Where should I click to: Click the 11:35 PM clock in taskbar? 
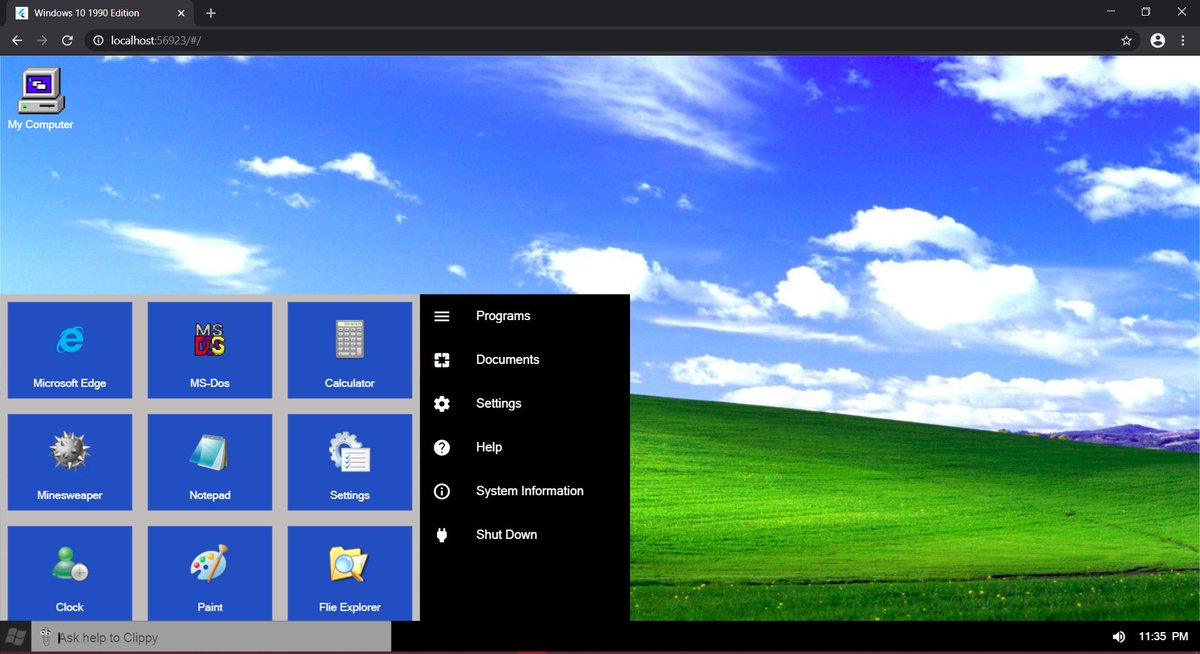(1162, 637)
